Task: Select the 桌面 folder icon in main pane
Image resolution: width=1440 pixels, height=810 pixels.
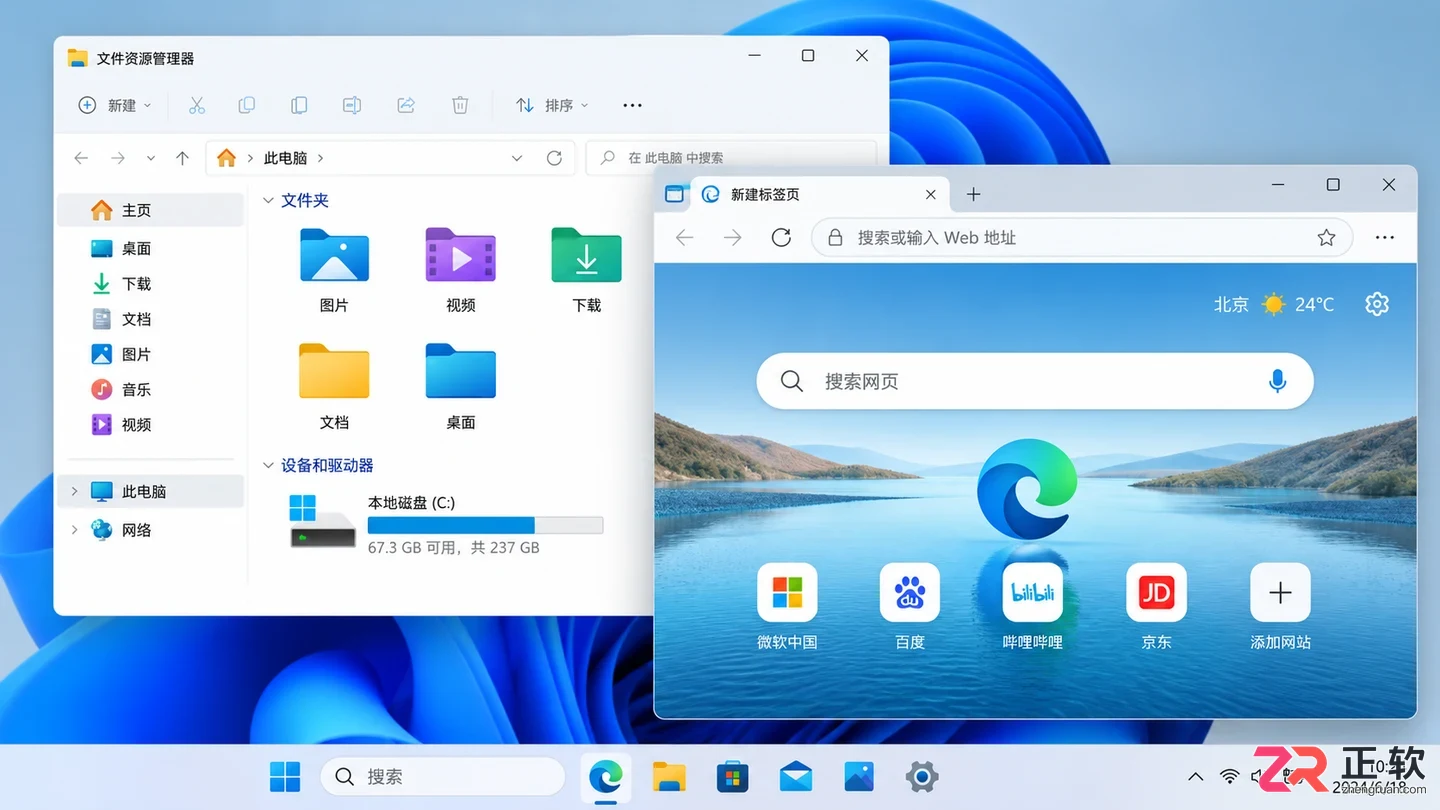Action: tap(460, 371)
